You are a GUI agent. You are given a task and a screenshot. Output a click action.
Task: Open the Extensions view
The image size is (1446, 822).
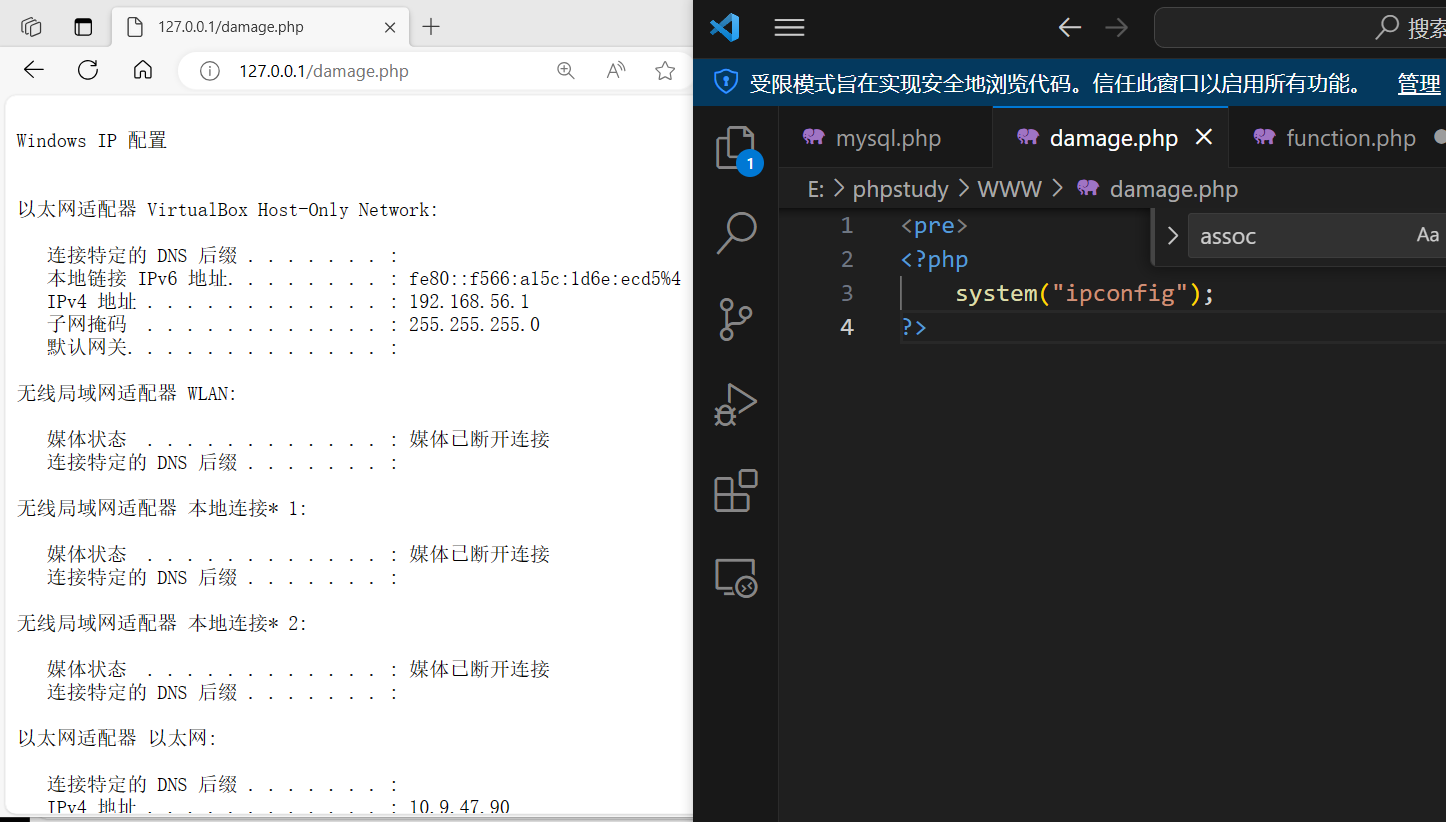[x=736, y=491]
